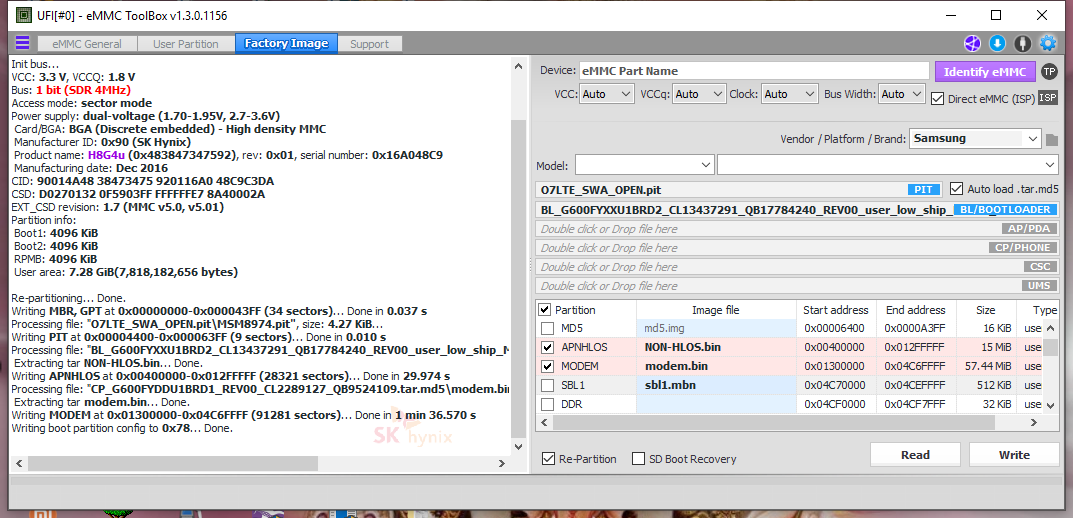Click the UMS slot label
The image size is (1073, 518).
coord(1039,286)
